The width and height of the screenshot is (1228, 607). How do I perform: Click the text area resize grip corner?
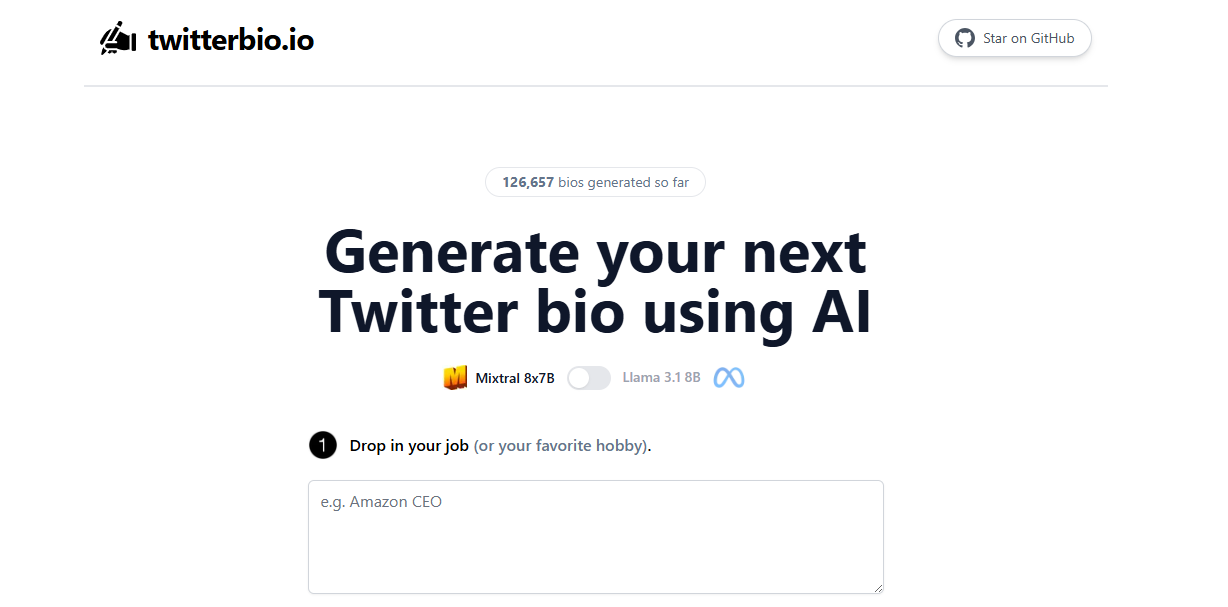pos(877,588)
